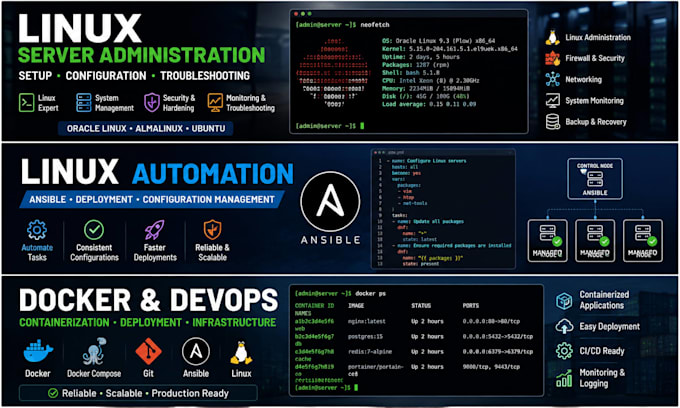The width and height of the screenshot is (680, 408).
Task: Select the "OS: Oracle Linux 9.3" line
Action: 438,40
